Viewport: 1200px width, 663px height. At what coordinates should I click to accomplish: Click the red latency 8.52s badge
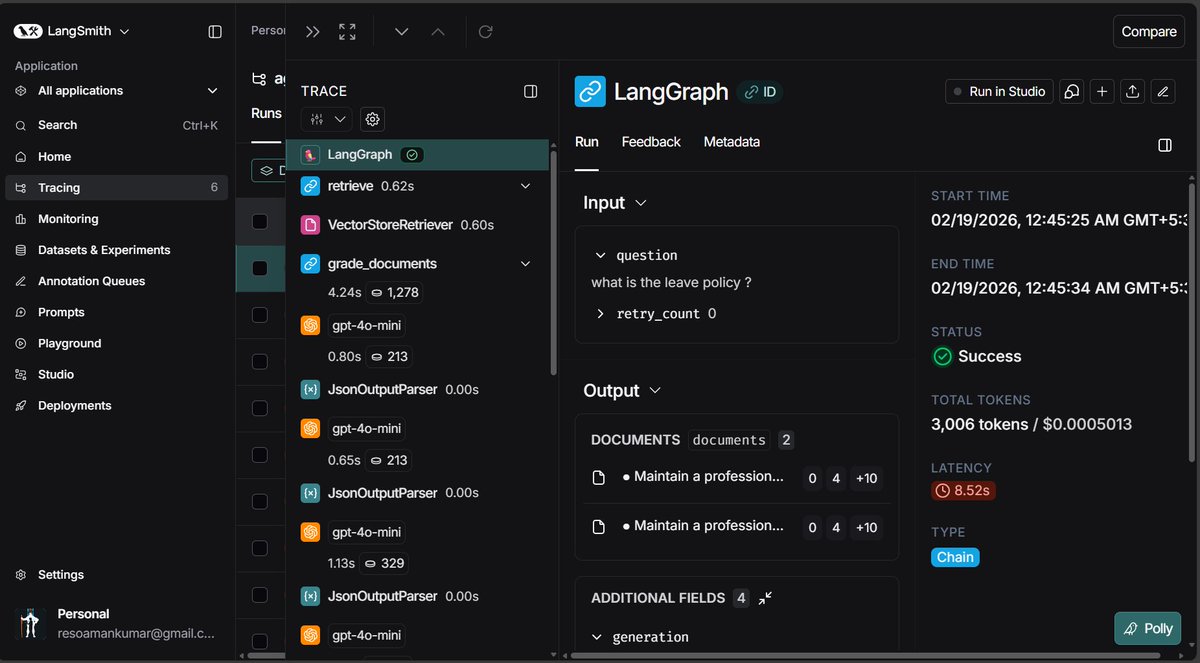point(963,490)
